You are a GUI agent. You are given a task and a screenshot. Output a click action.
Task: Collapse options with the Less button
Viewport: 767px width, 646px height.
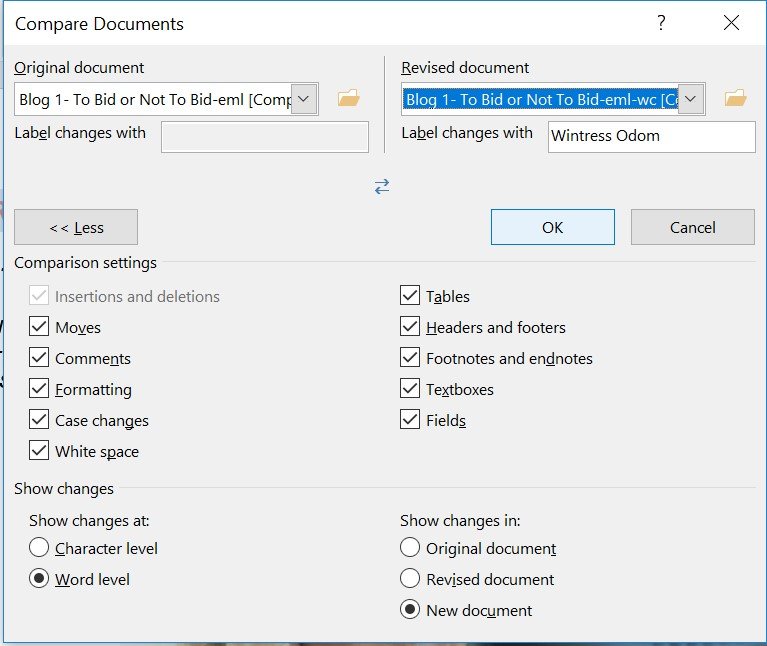pos(76,227)
